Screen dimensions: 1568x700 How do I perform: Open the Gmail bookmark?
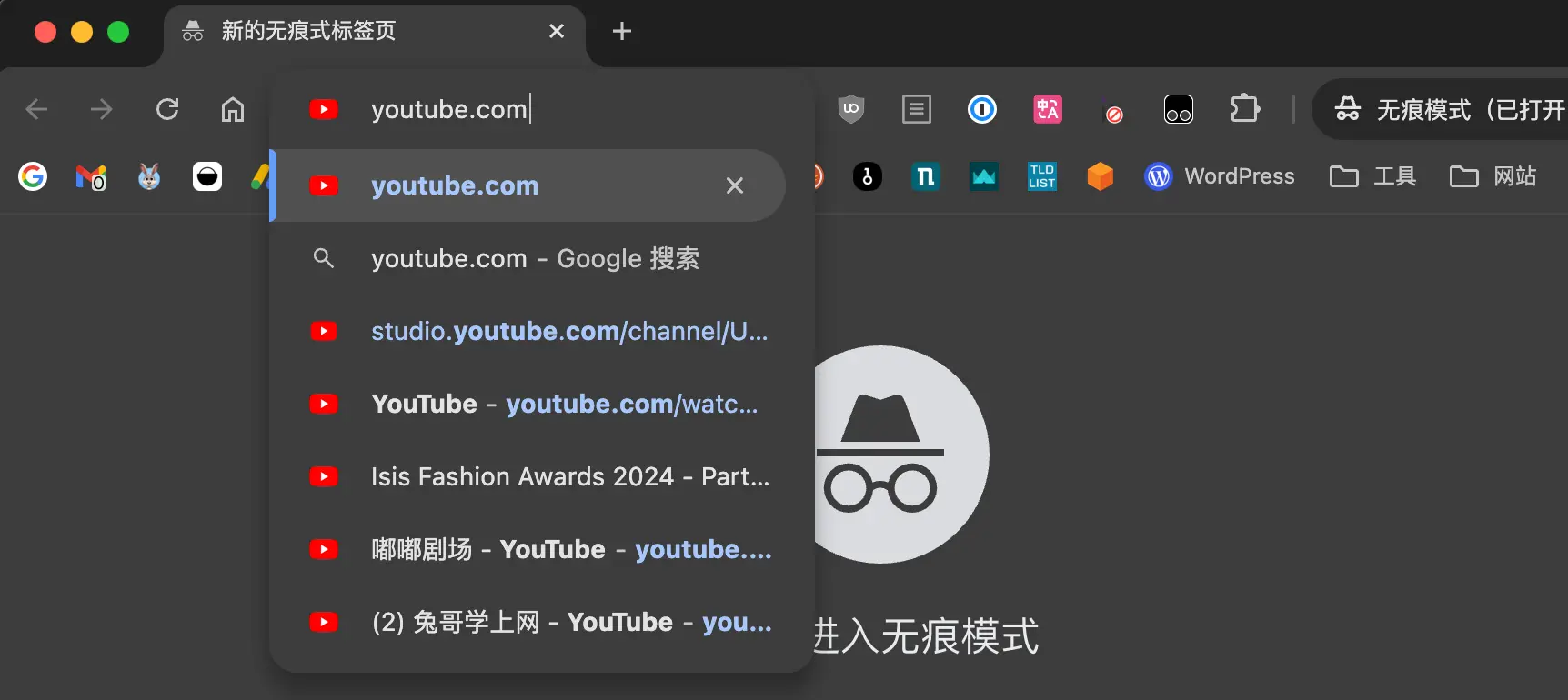[91, 176]
